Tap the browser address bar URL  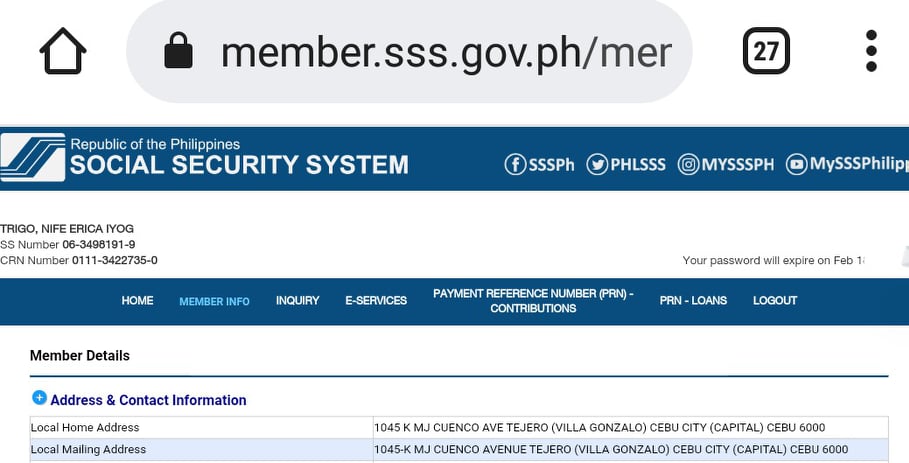(x=445, y=52)
